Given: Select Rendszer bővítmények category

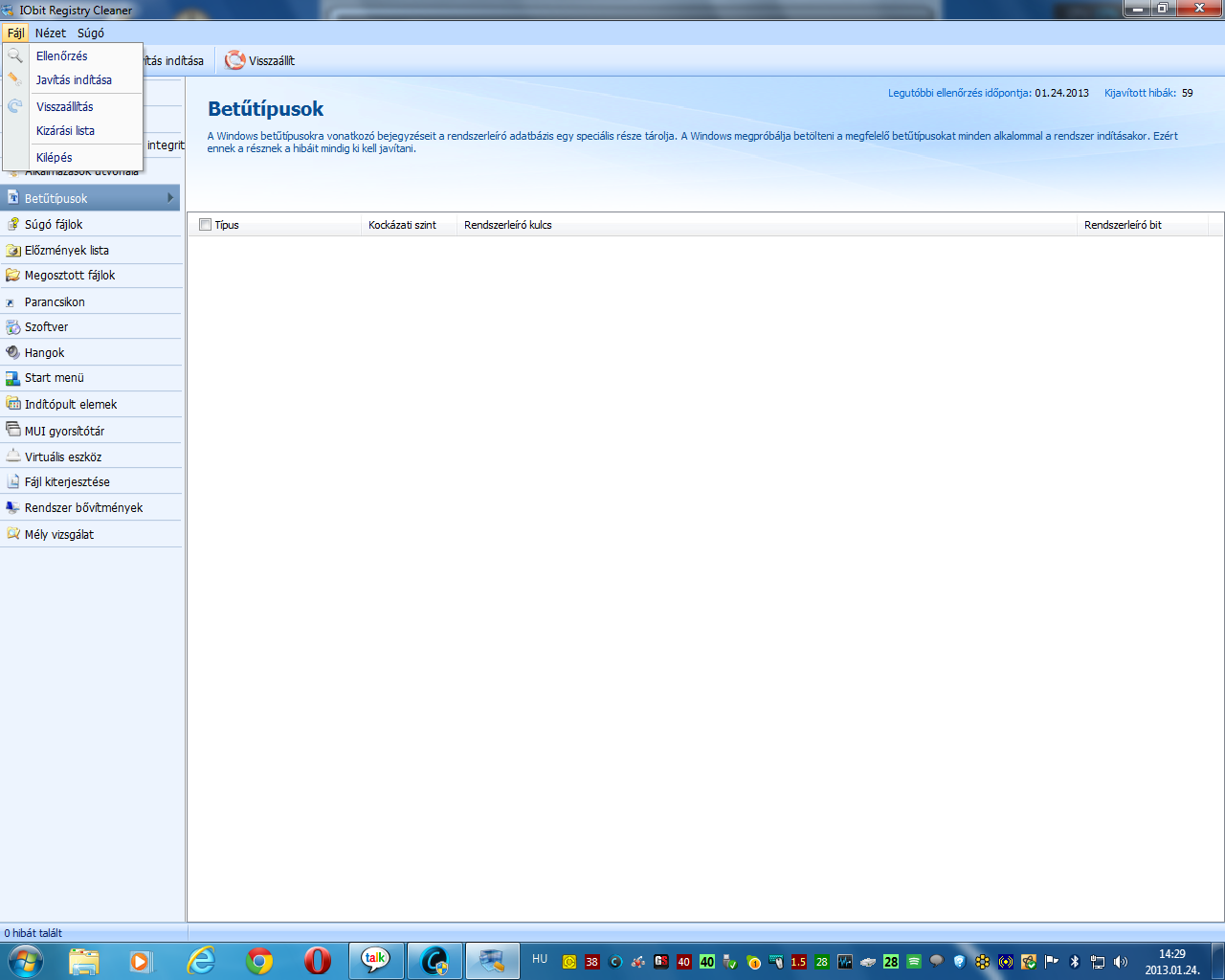Looking at the screenshot, I should (90, 507).
